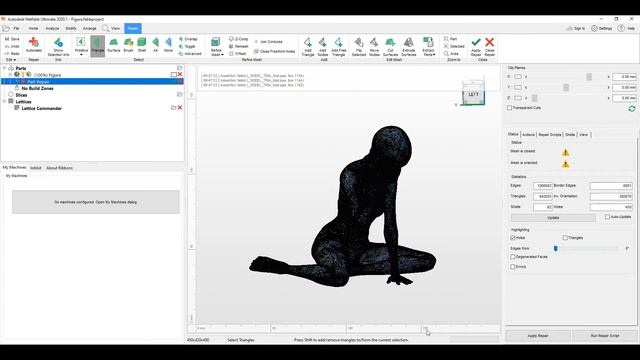Zoom to Part icon
This screenshot has width=640, height=360.
point(446,39)
